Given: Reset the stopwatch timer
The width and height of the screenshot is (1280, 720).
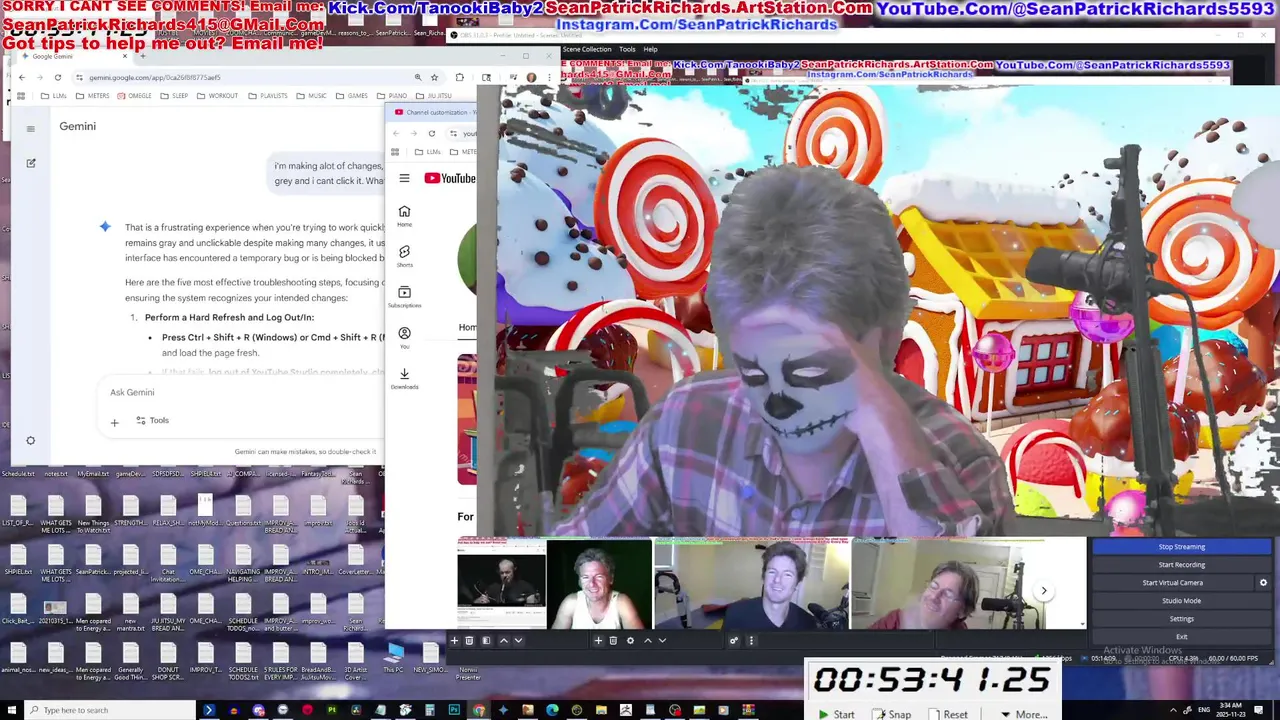Looking at the screenshot, I should tap(948, 714).
